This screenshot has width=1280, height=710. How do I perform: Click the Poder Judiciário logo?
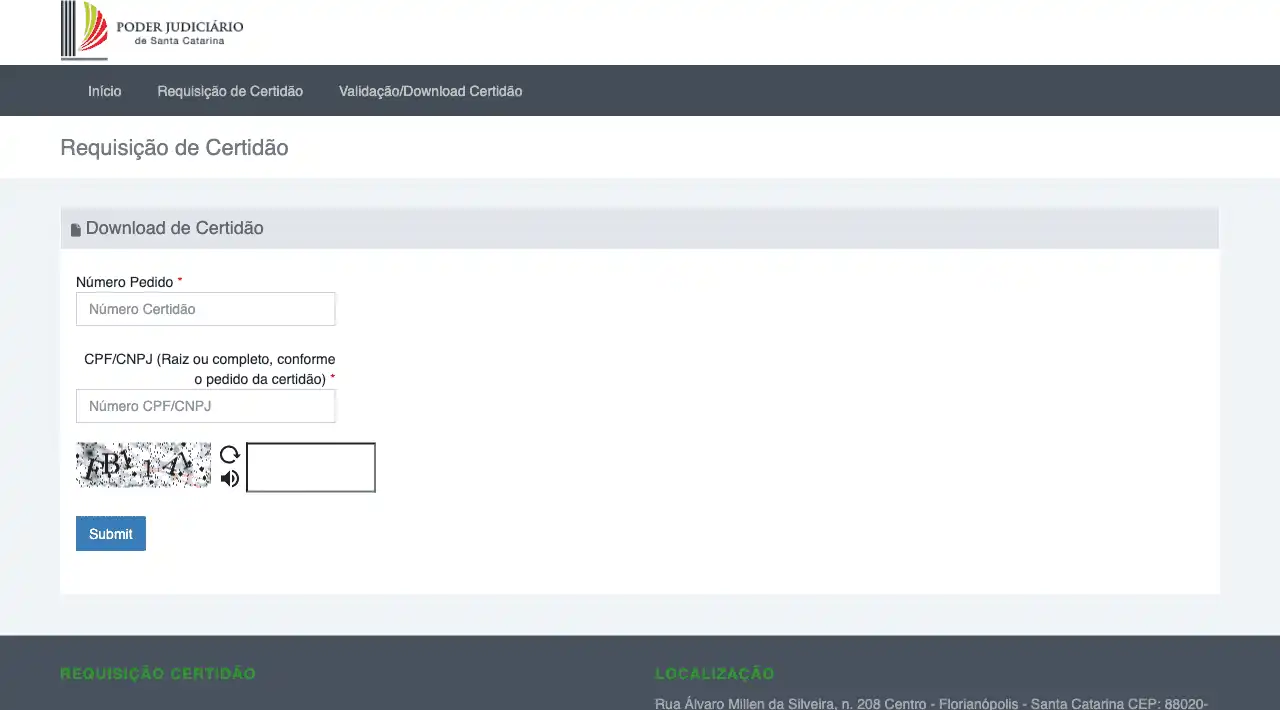click(152, 30)
